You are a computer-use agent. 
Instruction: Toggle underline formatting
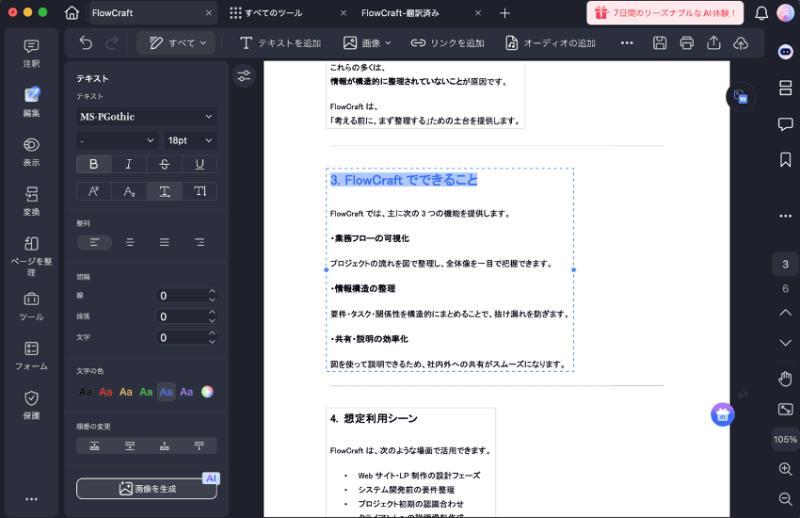[199, 164]
